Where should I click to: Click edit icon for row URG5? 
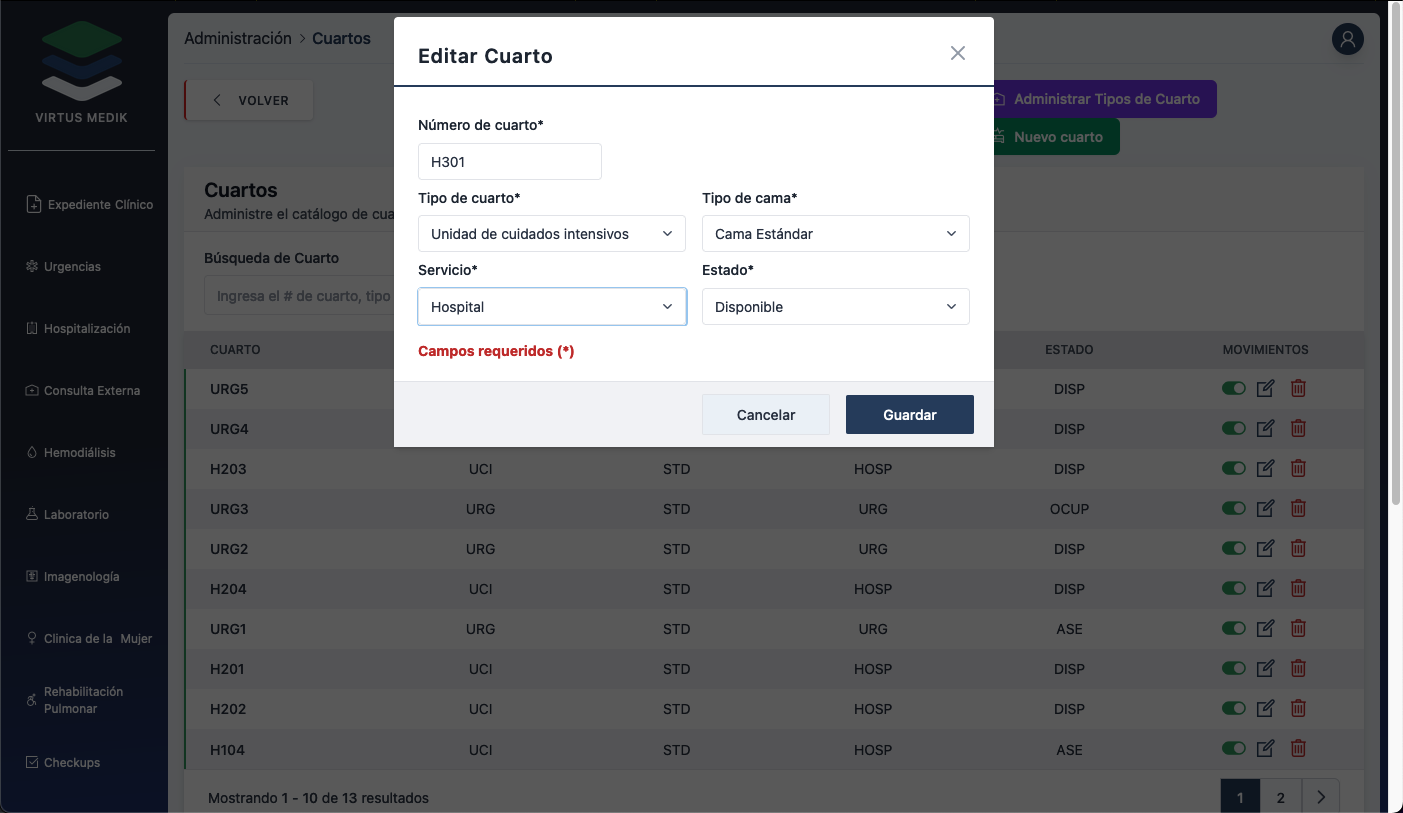pyautogui.click(x=1265, y=388)
